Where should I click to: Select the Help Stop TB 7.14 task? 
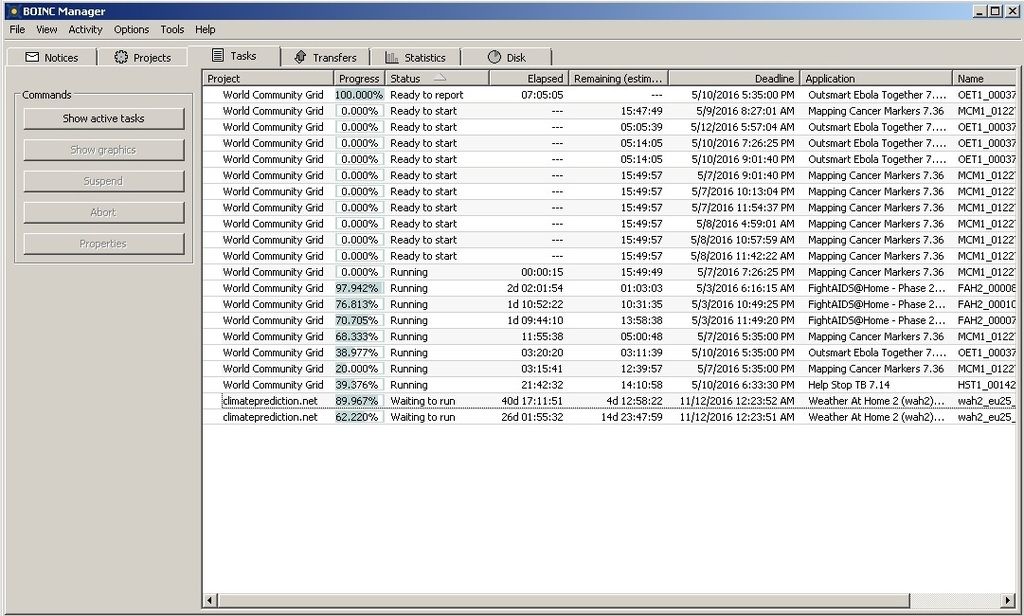point(848,385)
